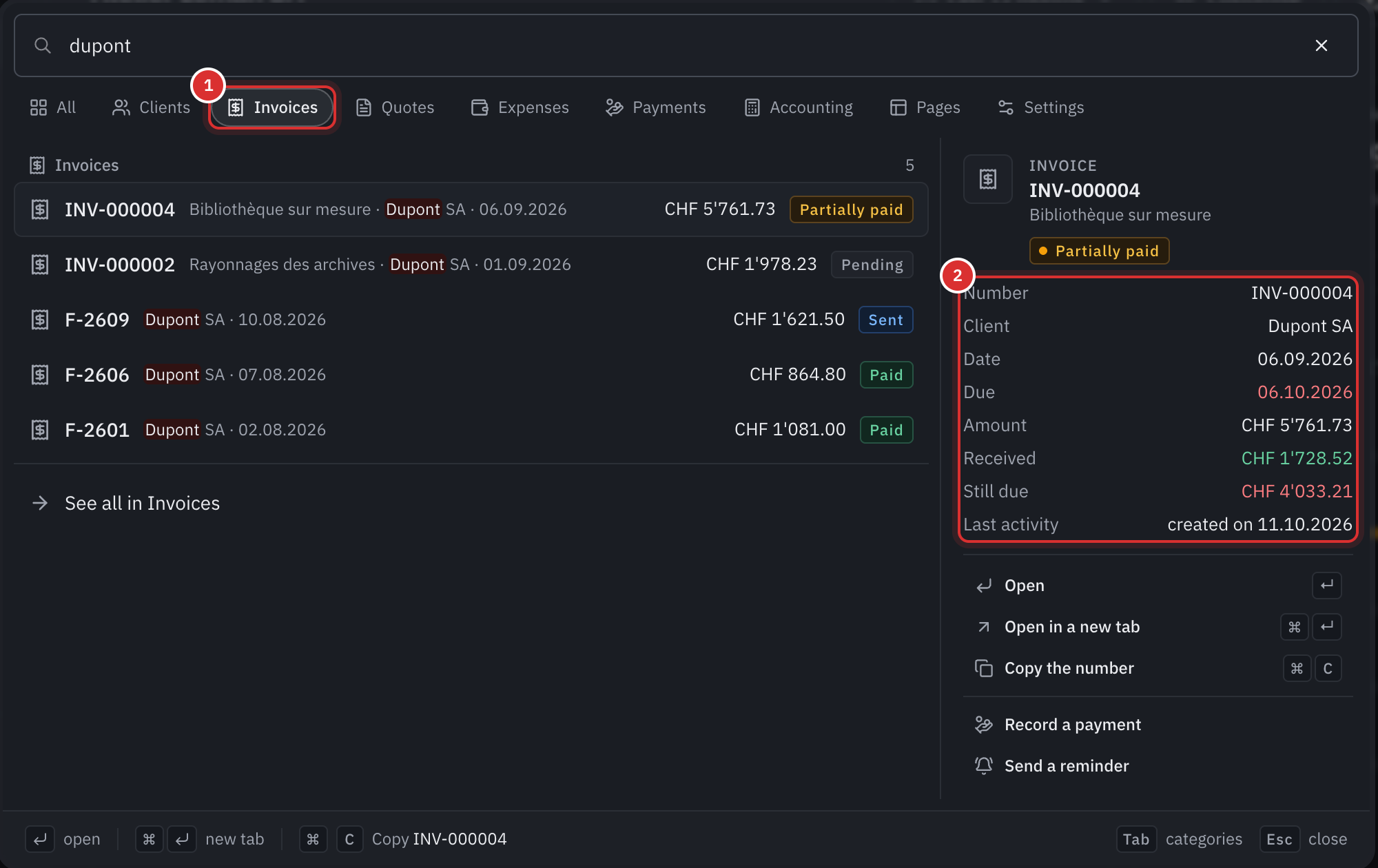Switch to the Pages tab
This screenshot has width=1378, height=868.
(x=925, y=107)
